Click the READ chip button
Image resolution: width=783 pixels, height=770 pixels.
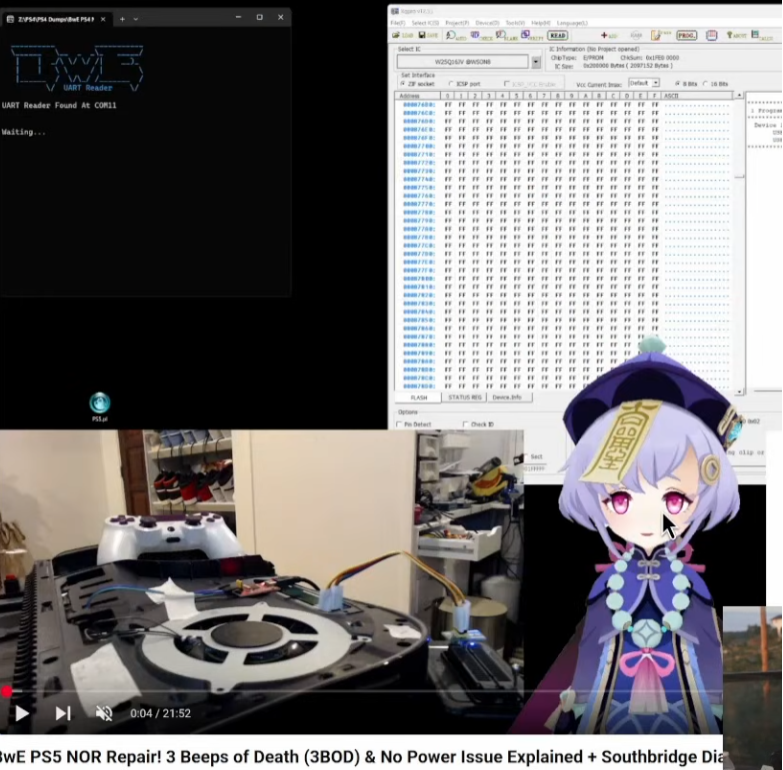pos(557,35)
